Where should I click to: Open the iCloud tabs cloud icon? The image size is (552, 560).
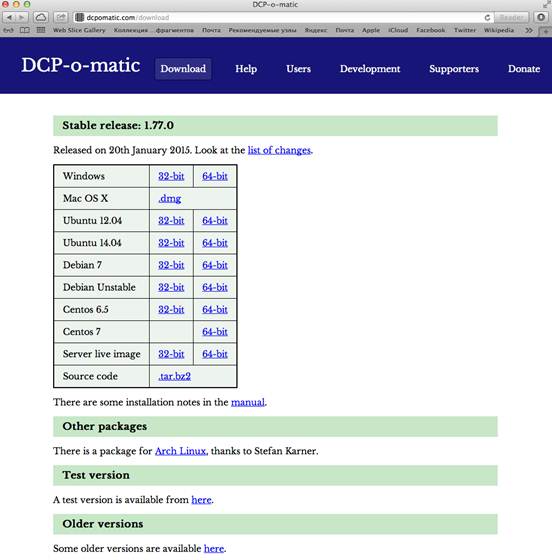click(41, 17)
